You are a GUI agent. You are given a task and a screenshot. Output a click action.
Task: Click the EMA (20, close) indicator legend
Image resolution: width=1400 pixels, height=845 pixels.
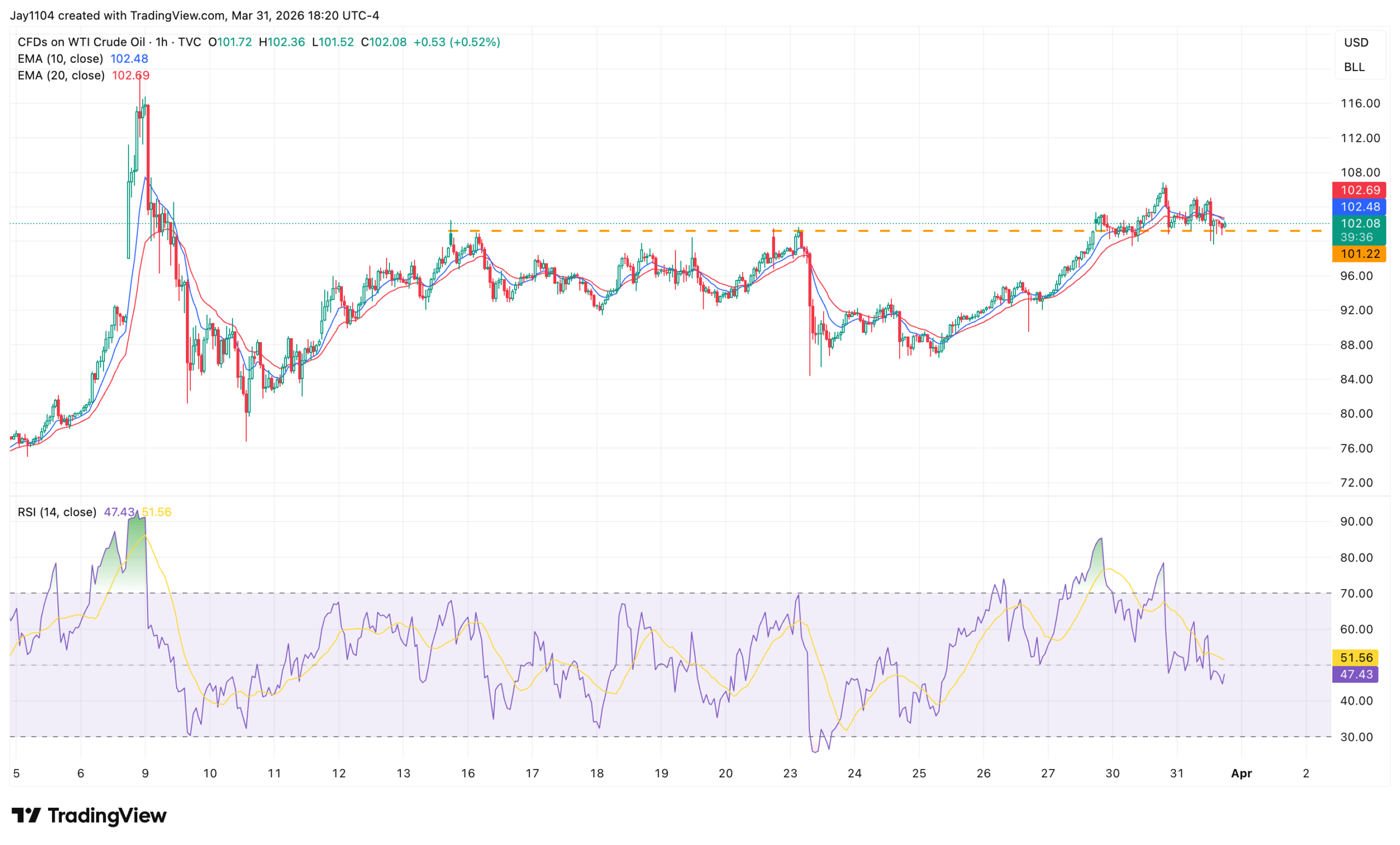click(61, 75)
